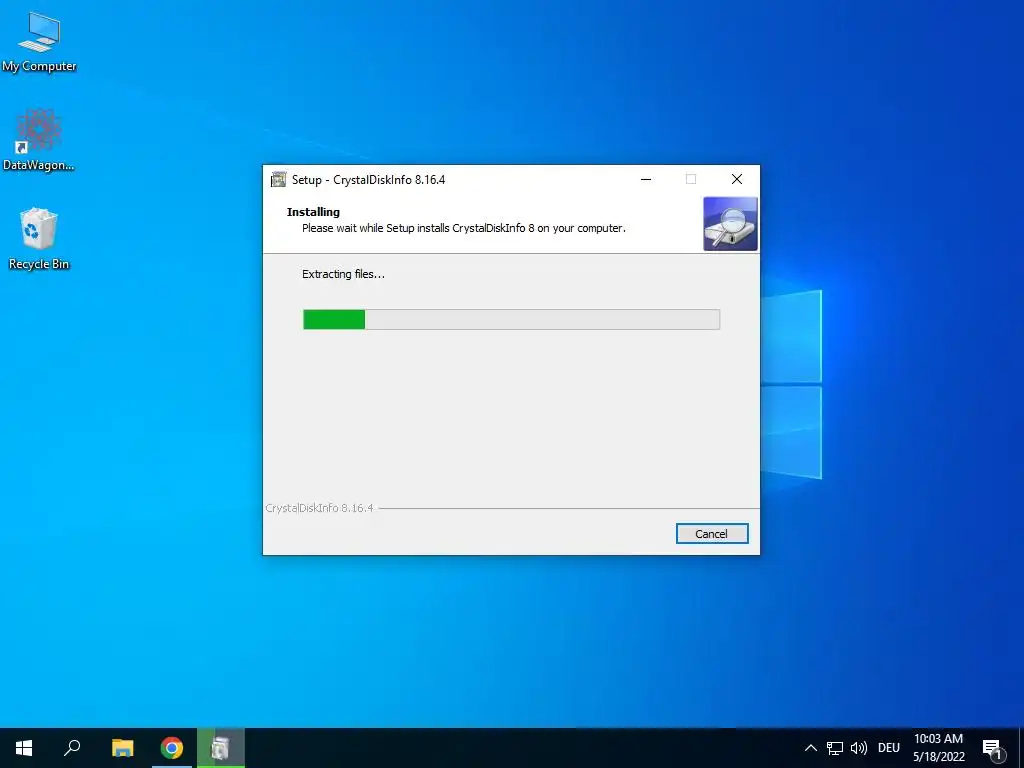Open the volume control tray icon
This screenshot has width=1024, height=768.
tap(859, 748)
